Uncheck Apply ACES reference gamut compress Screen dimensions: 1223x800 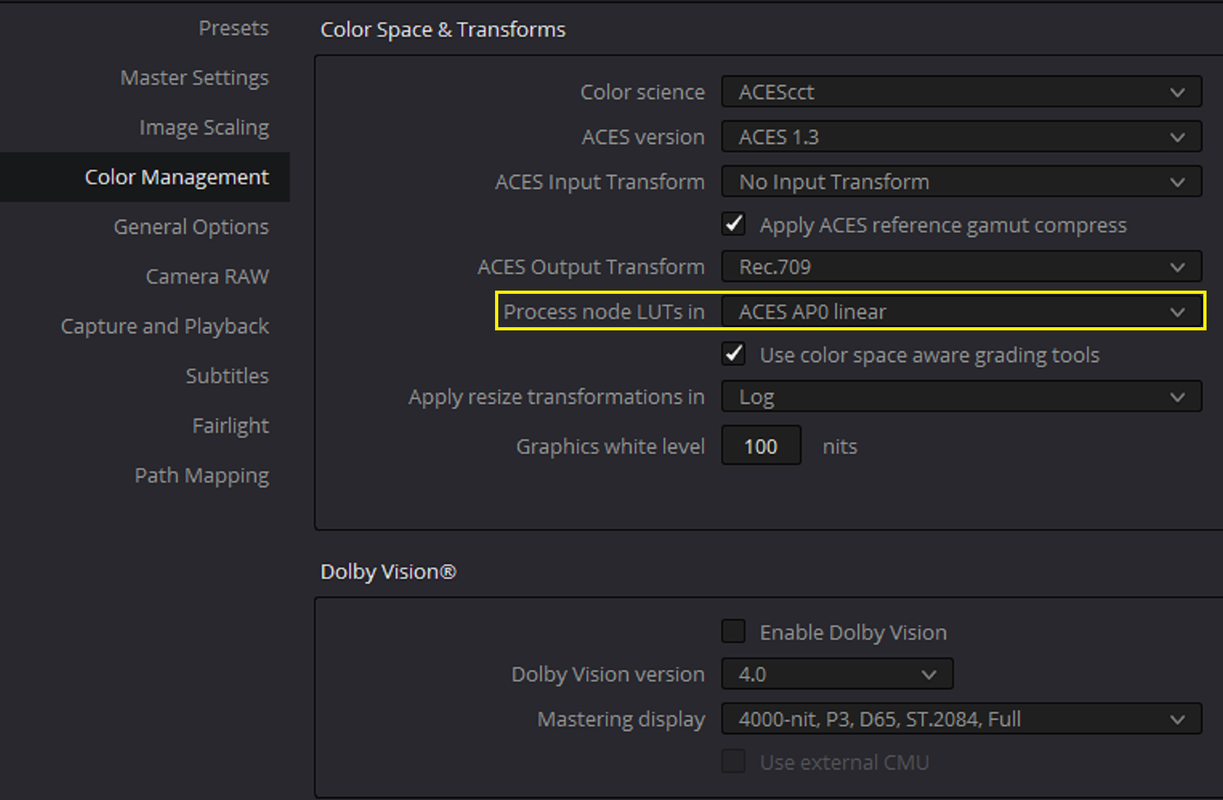734,224
